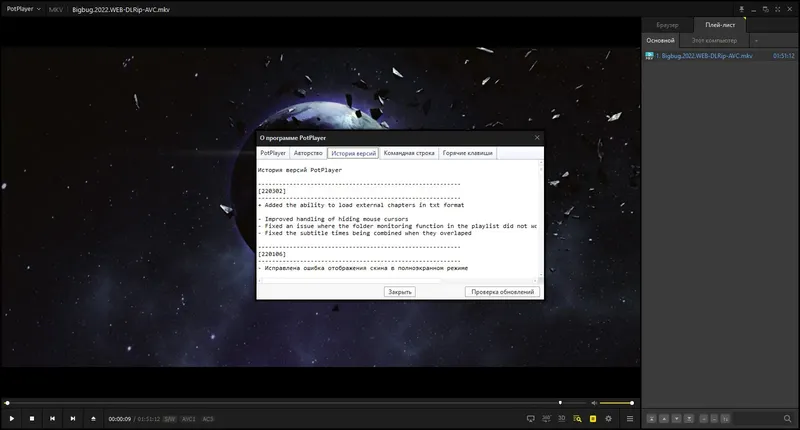Pin the player window on top
The height and width of the screenshot is (430, 800).
coord(741,9)
